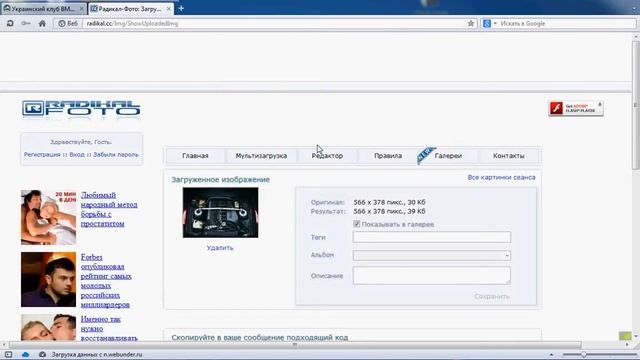Click the key wand icon in toolbar

[x=26, y=24]
